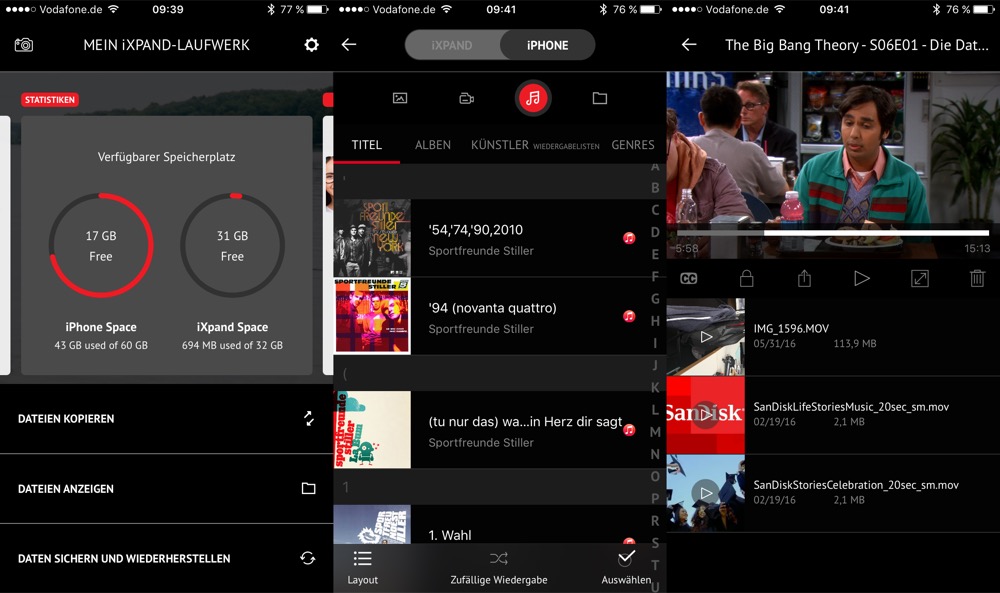
Task: Select the music media type icon
Action: 533,98
